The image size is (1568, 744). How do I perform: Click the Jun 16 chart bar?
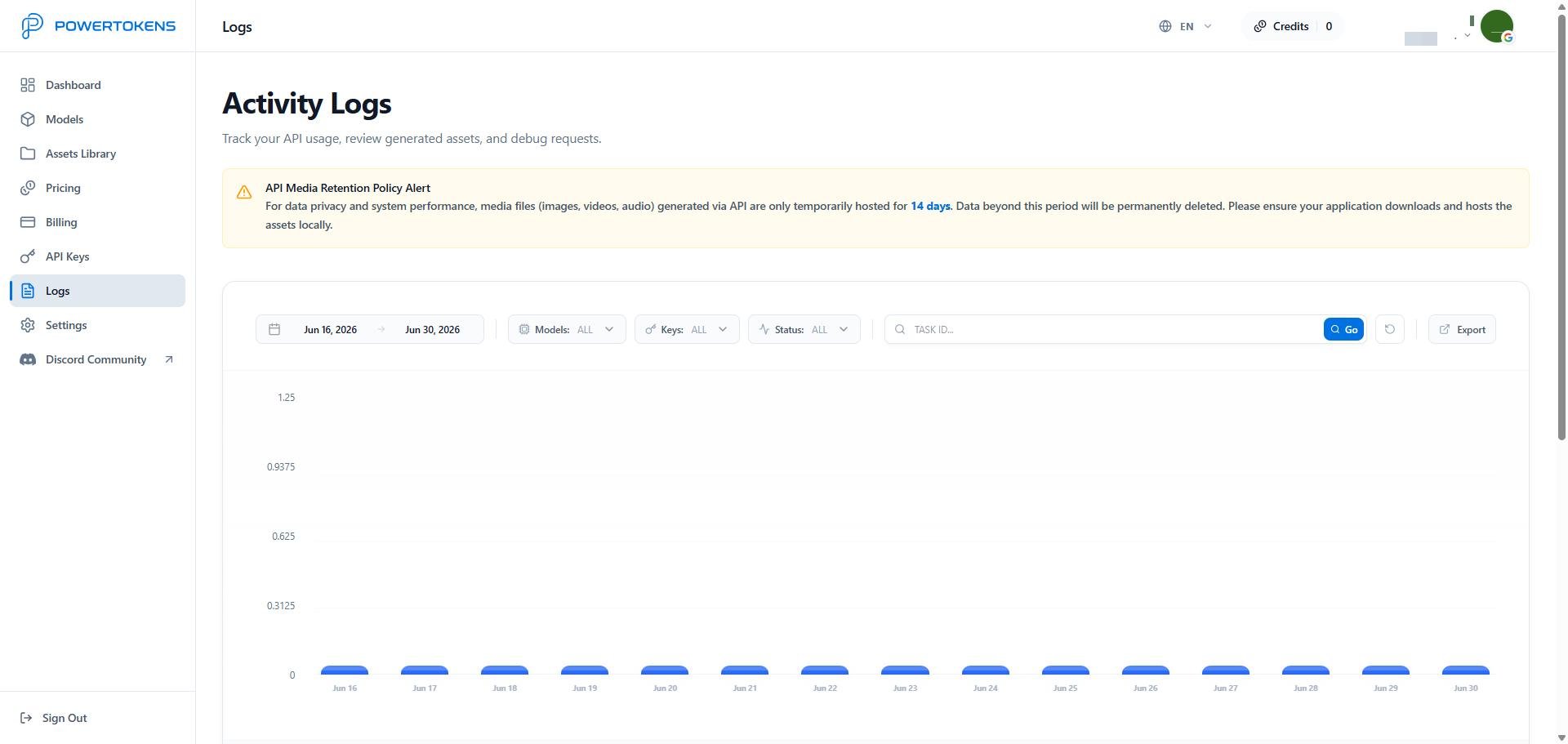(x=345, y=670)
